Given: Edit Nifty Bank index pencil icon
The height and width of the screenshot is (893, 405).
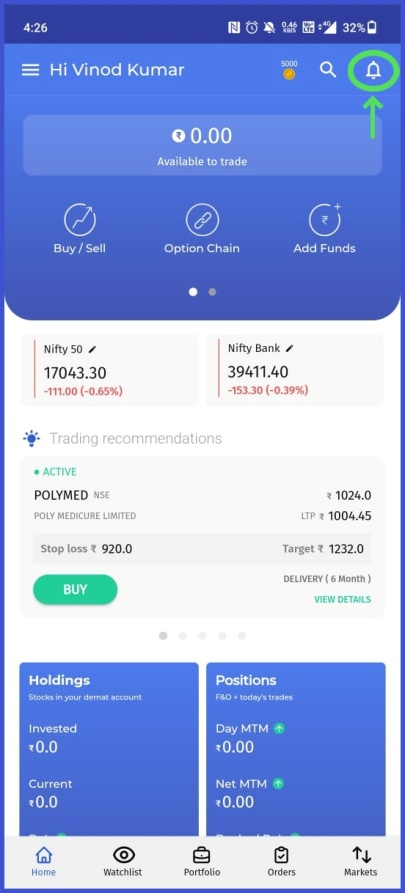Looking at the screenshot, I should point(289,348).
